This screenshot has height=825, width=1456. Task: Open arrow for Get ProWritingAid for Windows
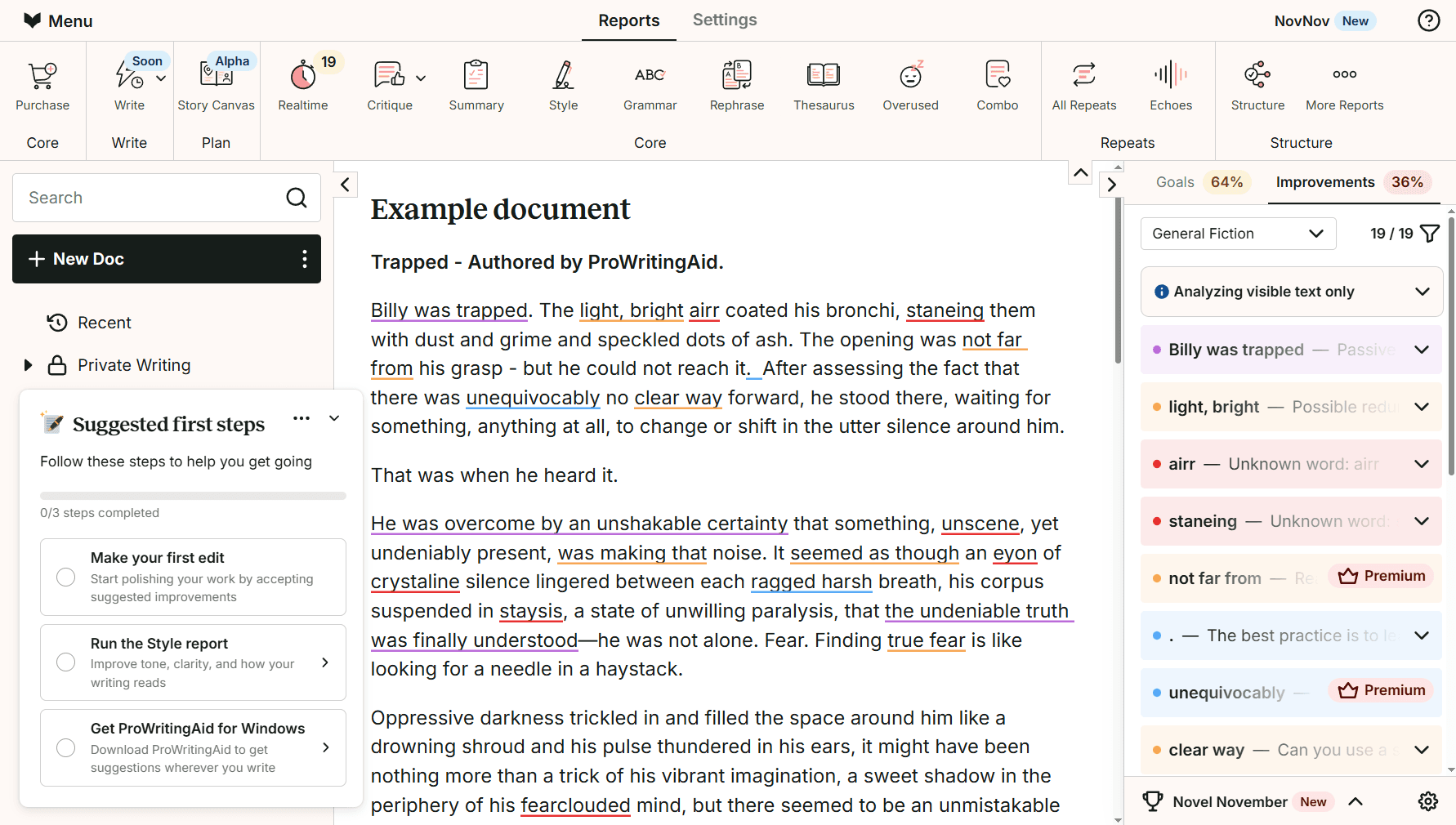point(325,747)
